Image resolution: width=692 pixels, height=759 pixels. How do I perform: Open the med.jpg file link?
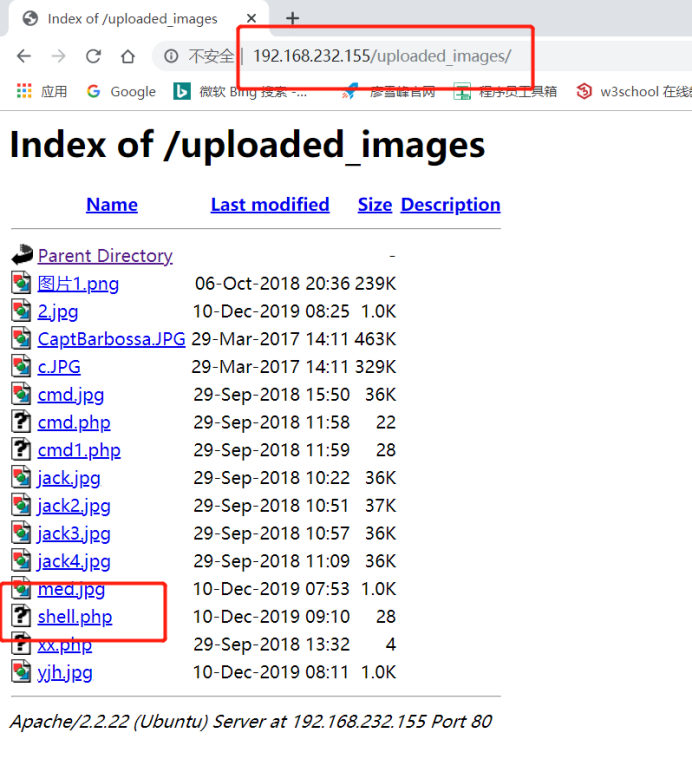(x=71, y=589)
